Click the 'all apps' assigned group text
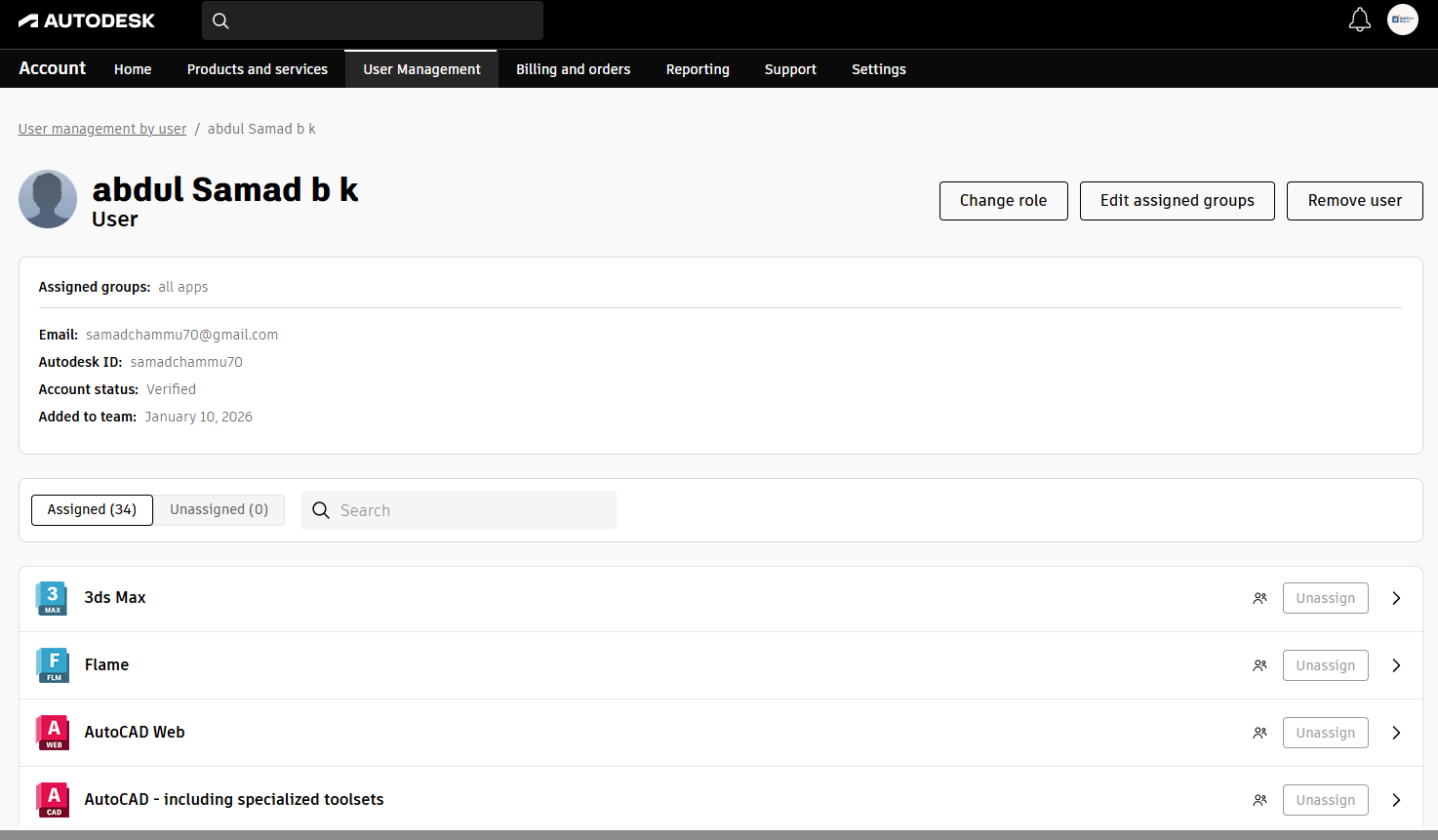 pyautogui.click(x=183, y=287)
